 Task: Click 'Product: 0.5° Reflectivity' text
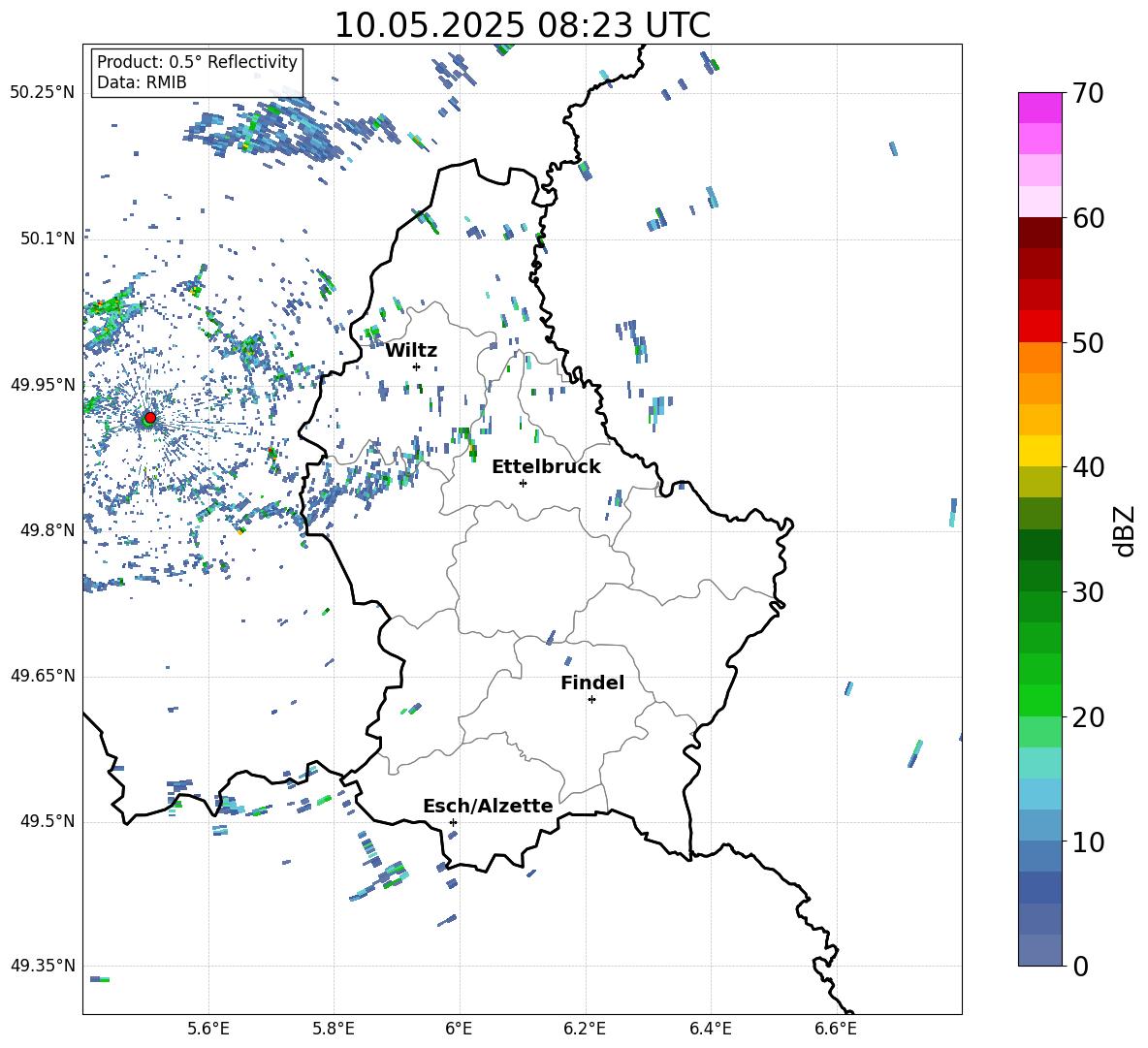(x=197, y=62)
